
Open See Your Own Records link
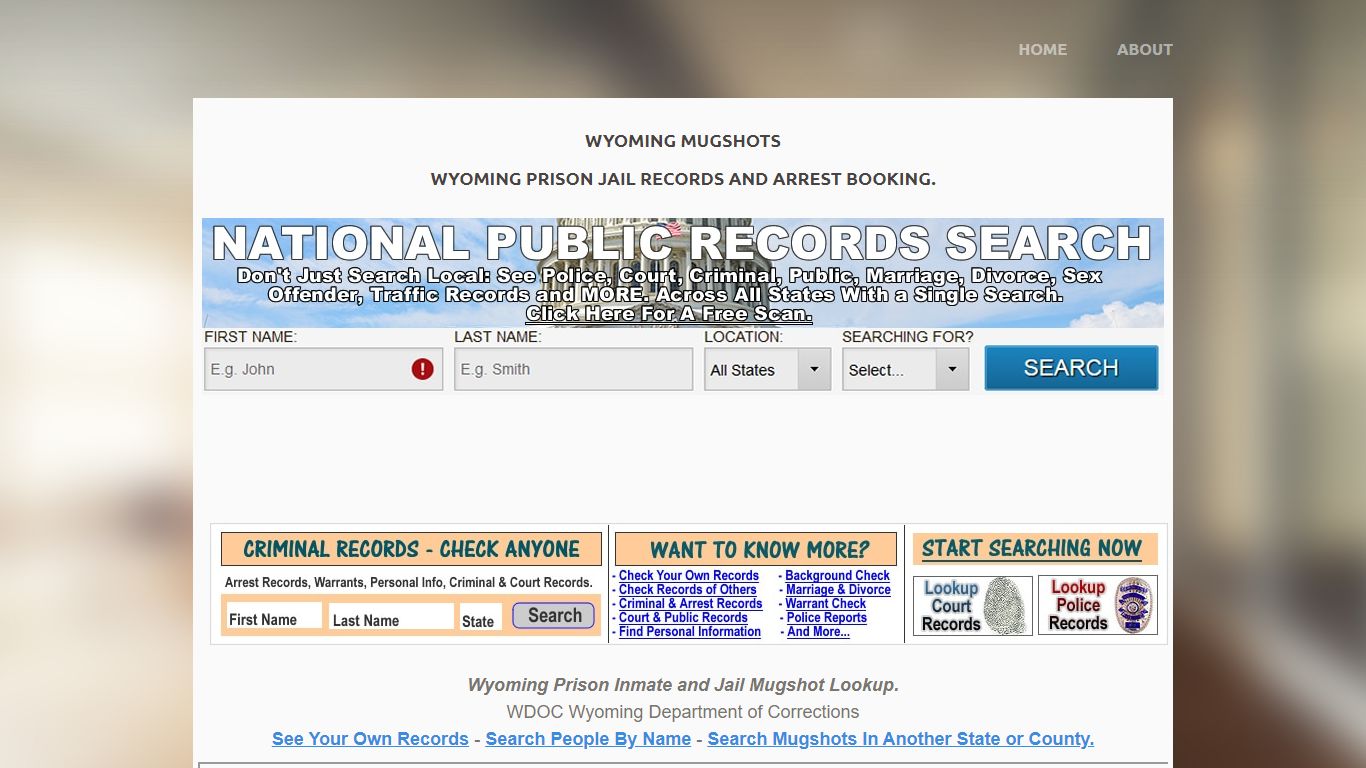click(370, 739)
